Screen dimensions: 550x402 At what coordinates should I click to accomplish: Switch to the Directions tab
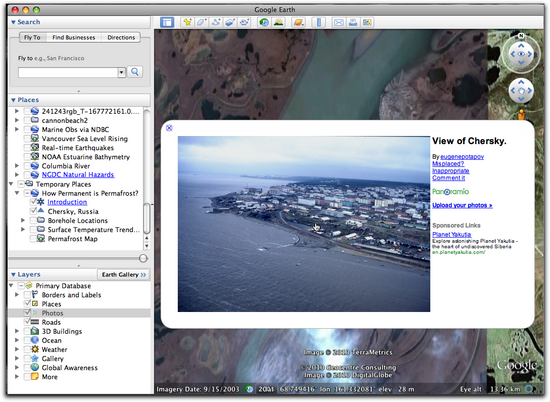[x=121, y=37]
